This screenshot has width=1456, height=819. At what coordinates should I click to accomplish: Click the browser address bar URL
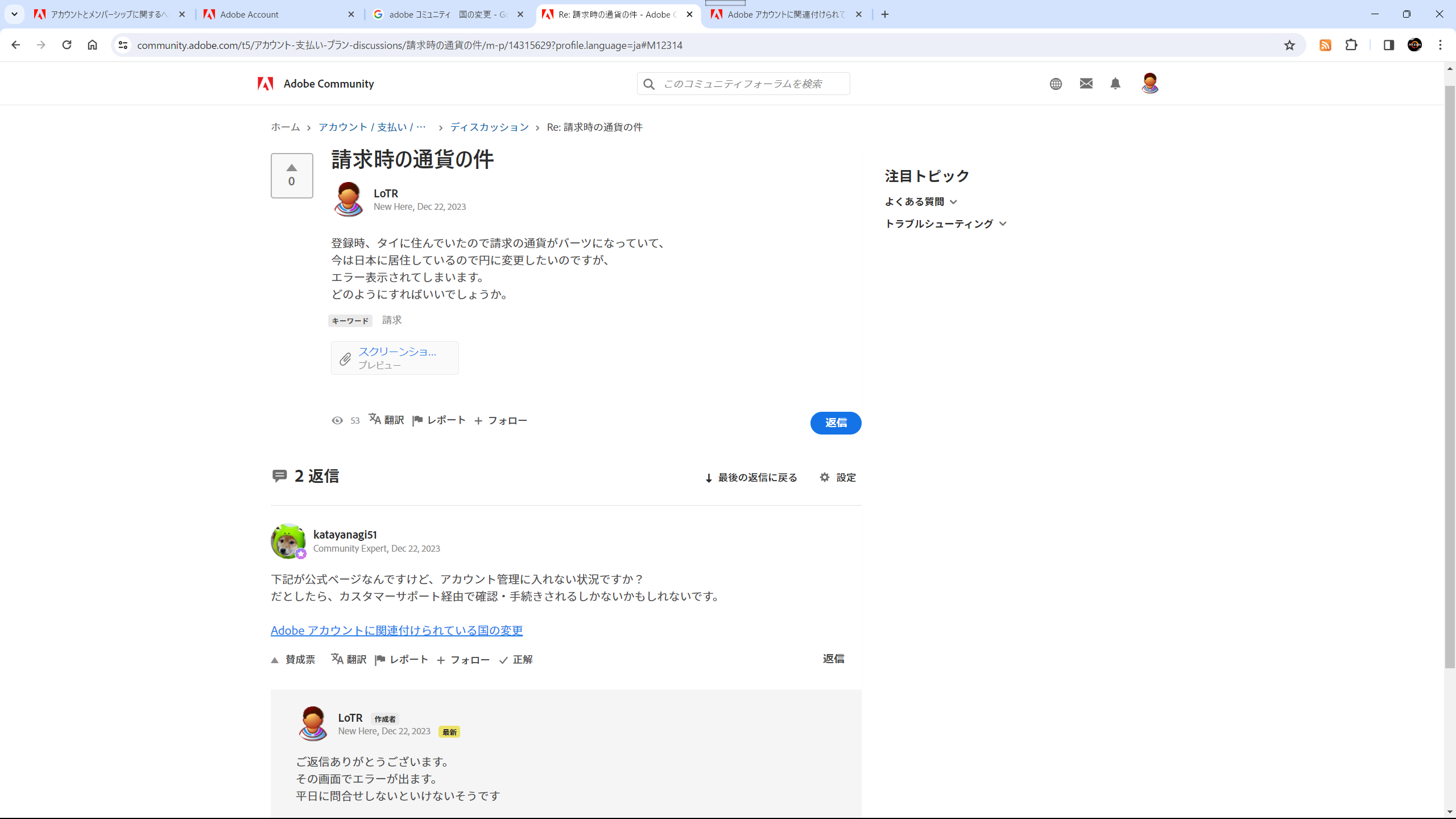click(x=409, y=45)
